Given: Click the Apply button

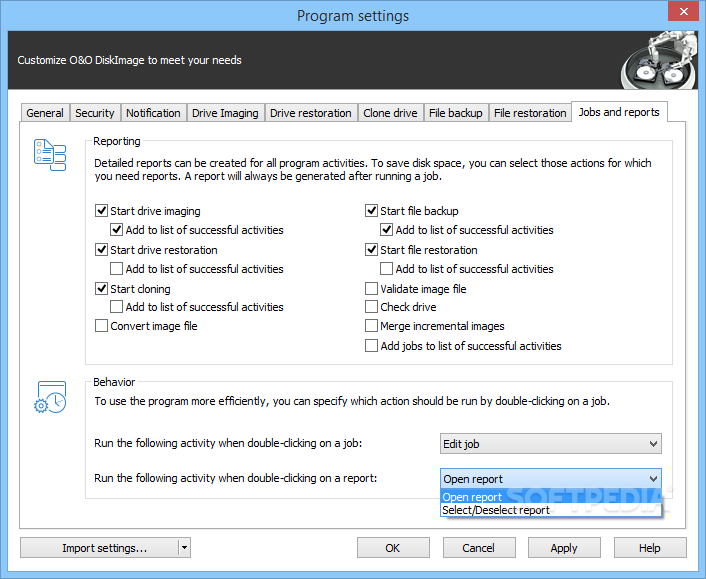Looking at the screenshot, I should tap(564, 548).
